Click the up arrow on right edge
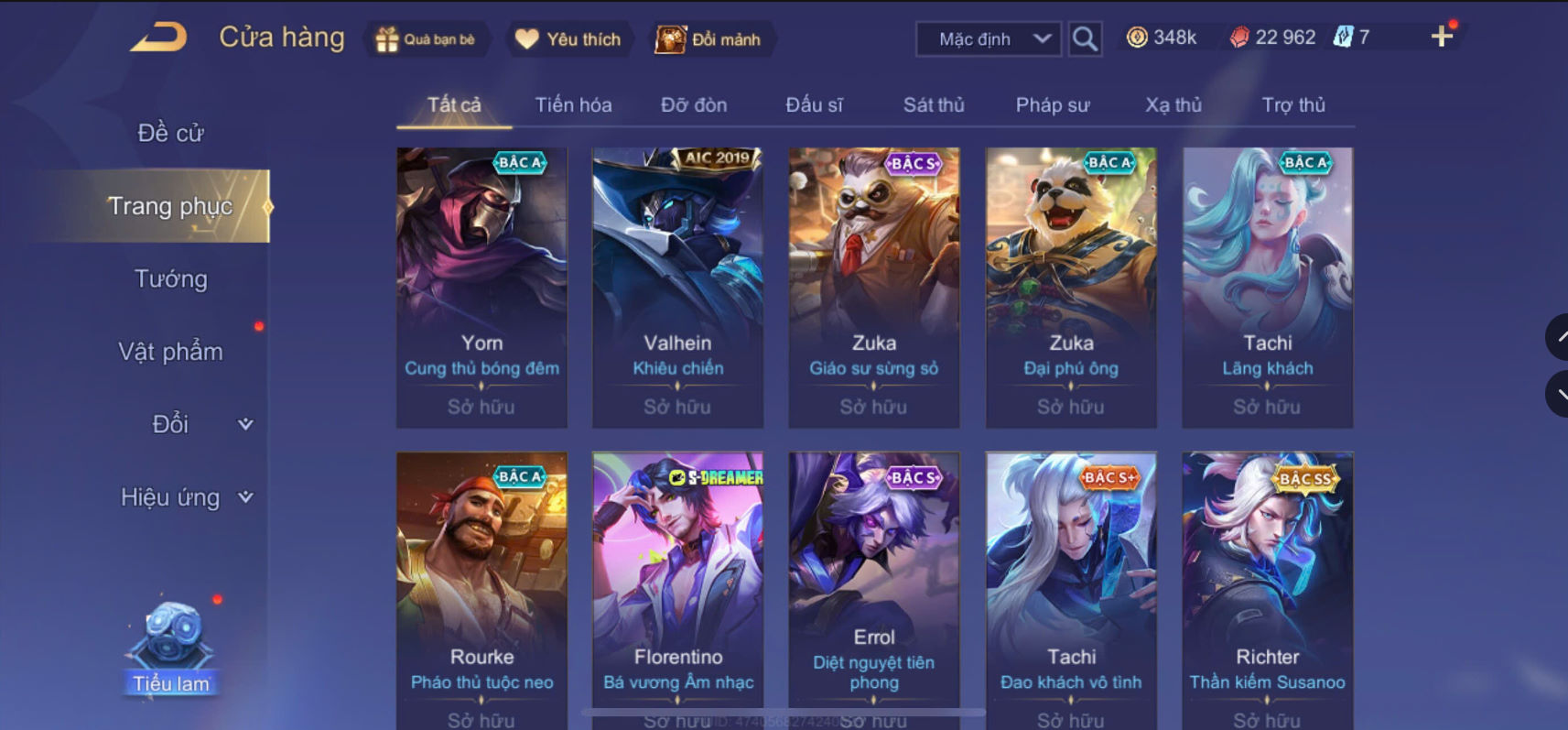Image resolution: width=1568 pixels, height=730 pixels. pyautogui.click(x=1558, y=337)
